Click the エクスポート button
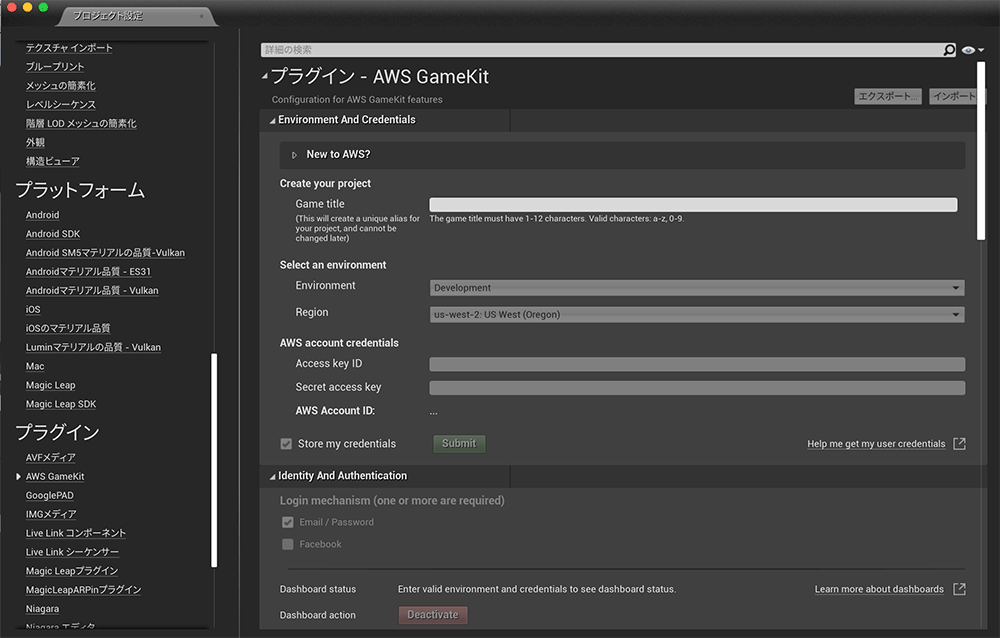This screenshot has height=638, width=1000. [888, 96]
